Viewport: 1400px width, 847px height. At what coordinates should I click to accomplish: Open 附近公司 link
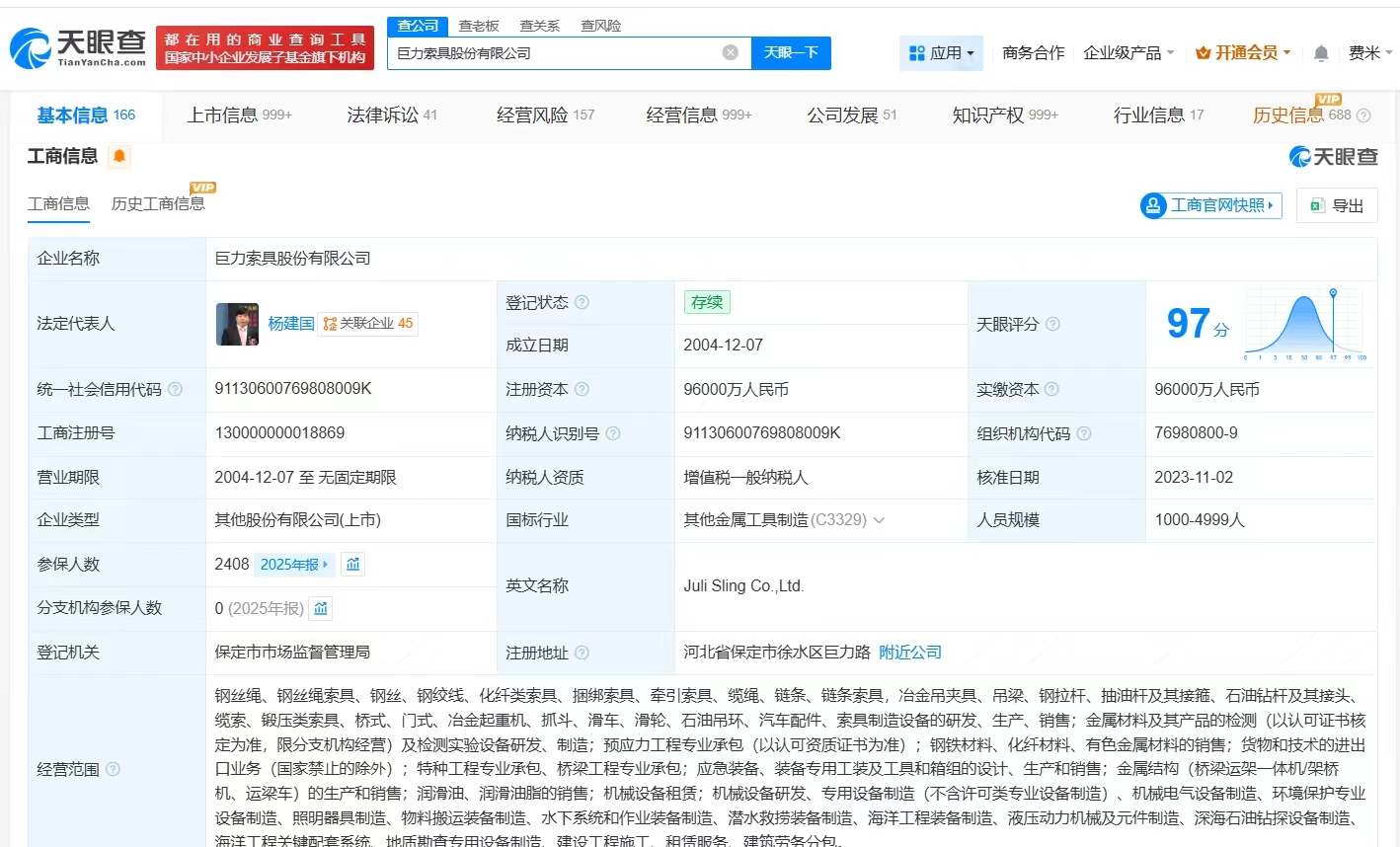tap(910, 653)
